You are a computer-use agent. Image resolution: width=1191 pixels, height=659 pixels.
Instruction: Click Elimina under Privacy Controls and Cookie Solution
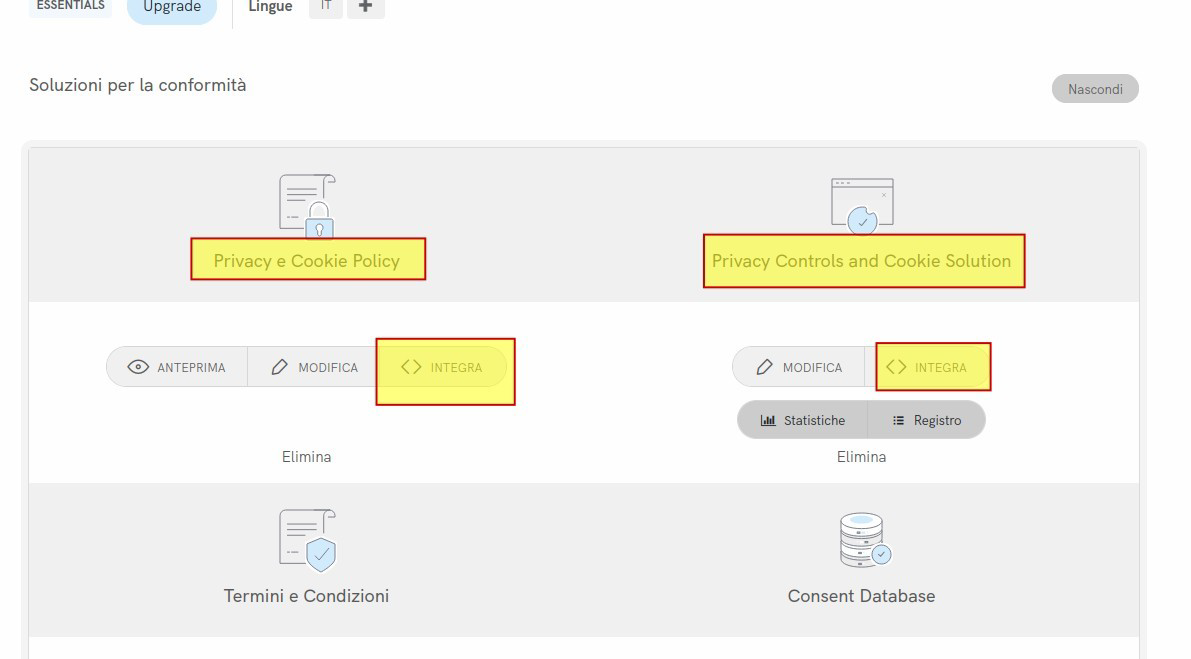pyautogui.click(x=861, y=457)
